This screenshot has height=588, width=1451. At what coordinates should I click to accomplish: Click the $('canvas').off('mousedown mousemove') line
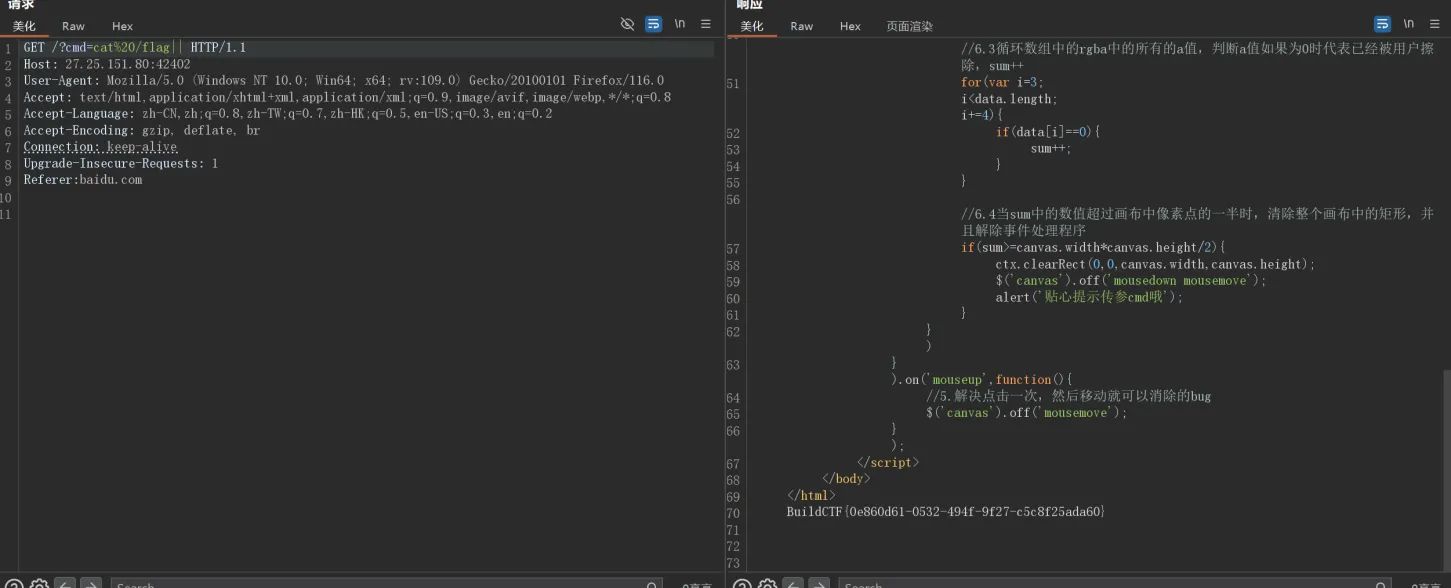(1131, 281)
